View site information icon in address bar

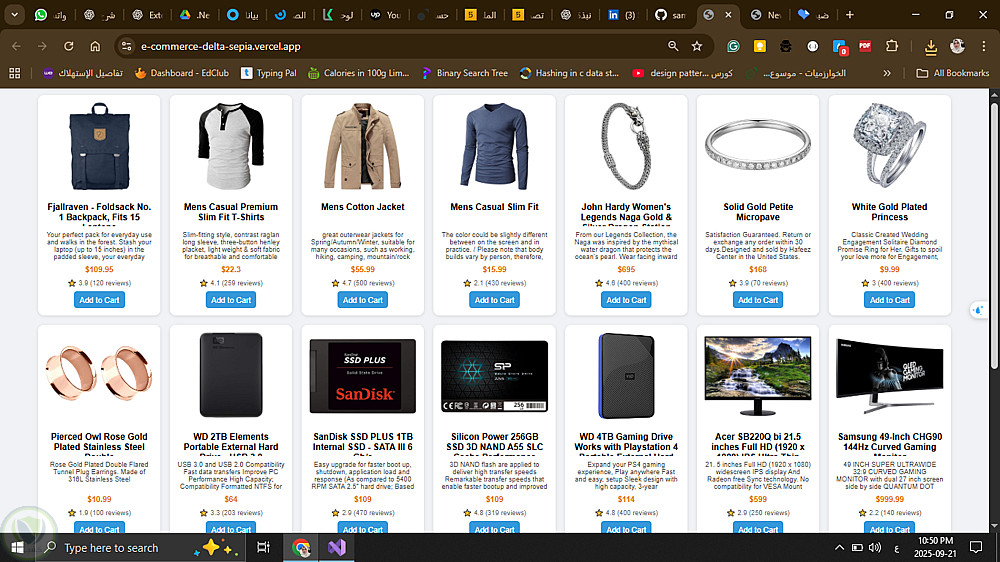pyautogui.click(x=127, y=46)
